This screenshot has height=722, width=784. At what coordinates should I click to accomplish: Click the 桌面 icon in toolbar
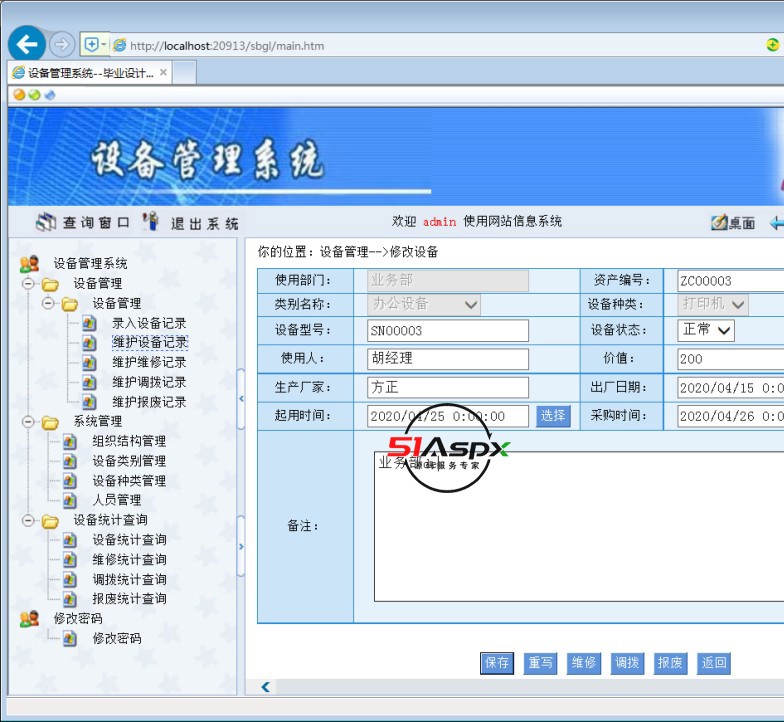point(719,223)
